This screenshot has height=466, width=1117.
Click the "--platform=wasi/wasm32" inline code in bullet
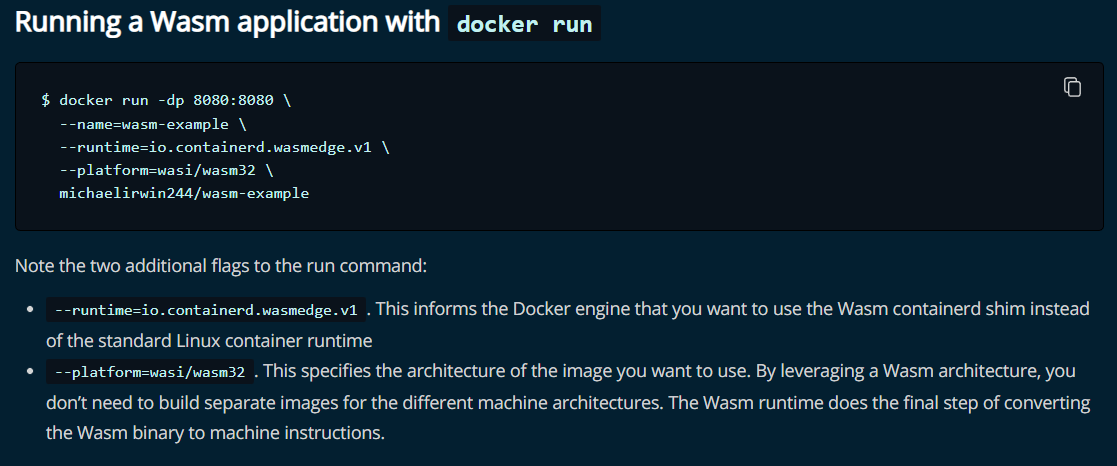150,372
